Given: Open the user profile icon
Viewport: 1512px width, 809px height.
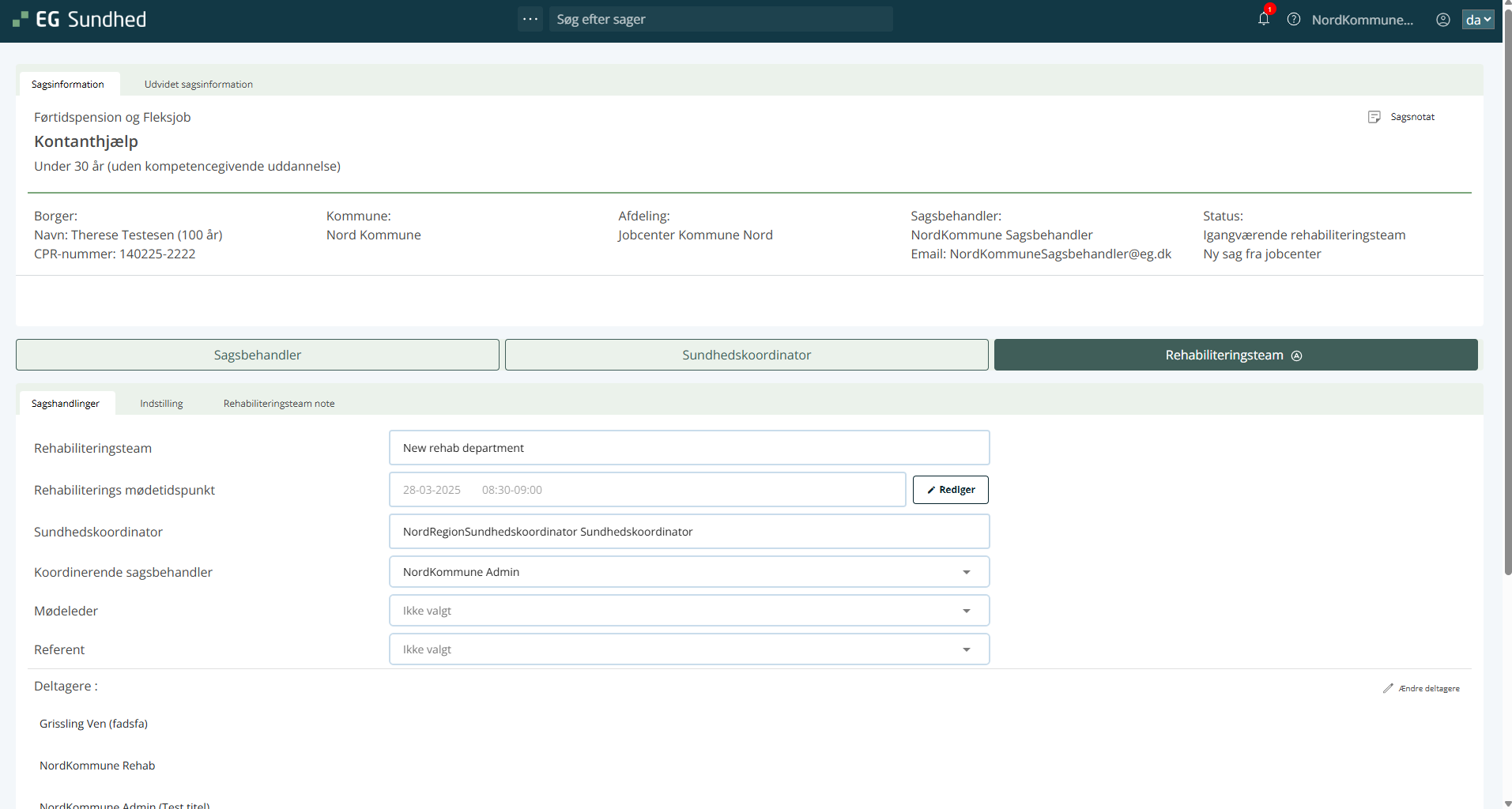Looking at the screenshot, I should (1442, 20).
